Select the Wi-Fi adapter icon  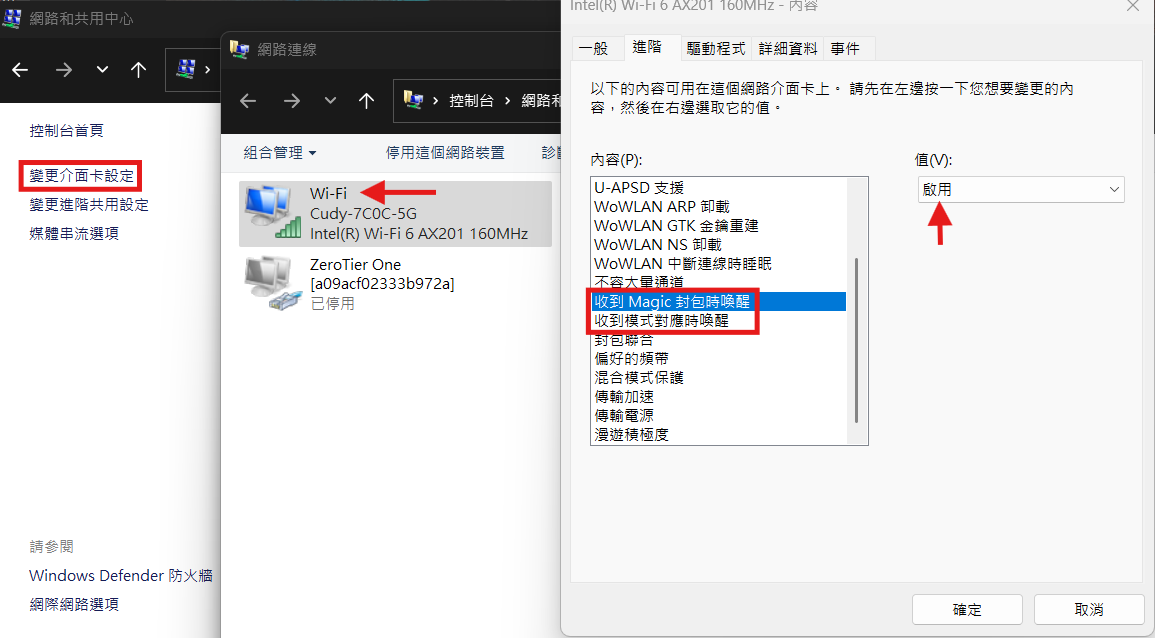[x=272, y=213]
